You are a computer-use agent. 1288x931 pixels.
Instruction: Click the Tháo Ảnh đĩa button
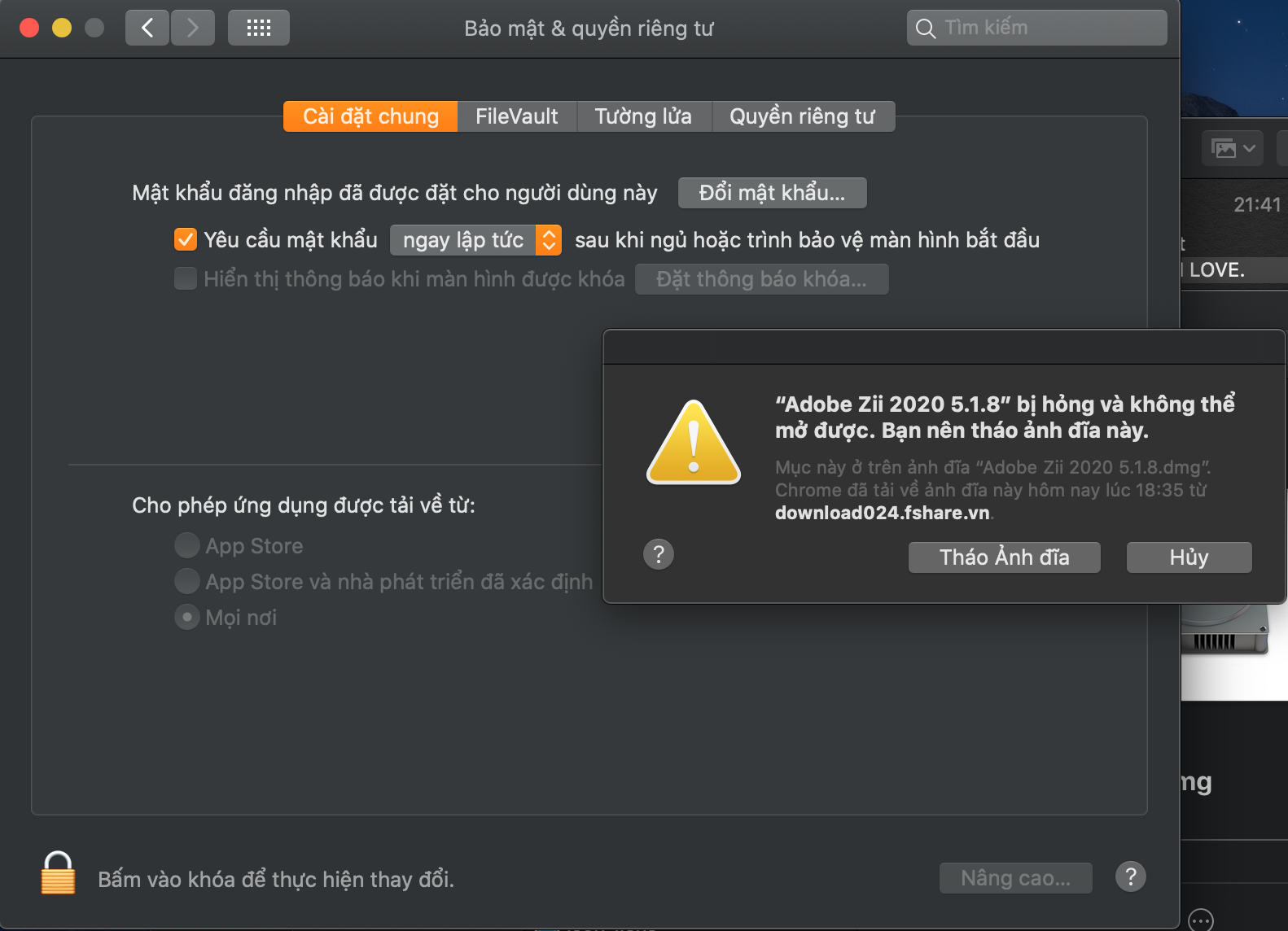point(1004,557)
